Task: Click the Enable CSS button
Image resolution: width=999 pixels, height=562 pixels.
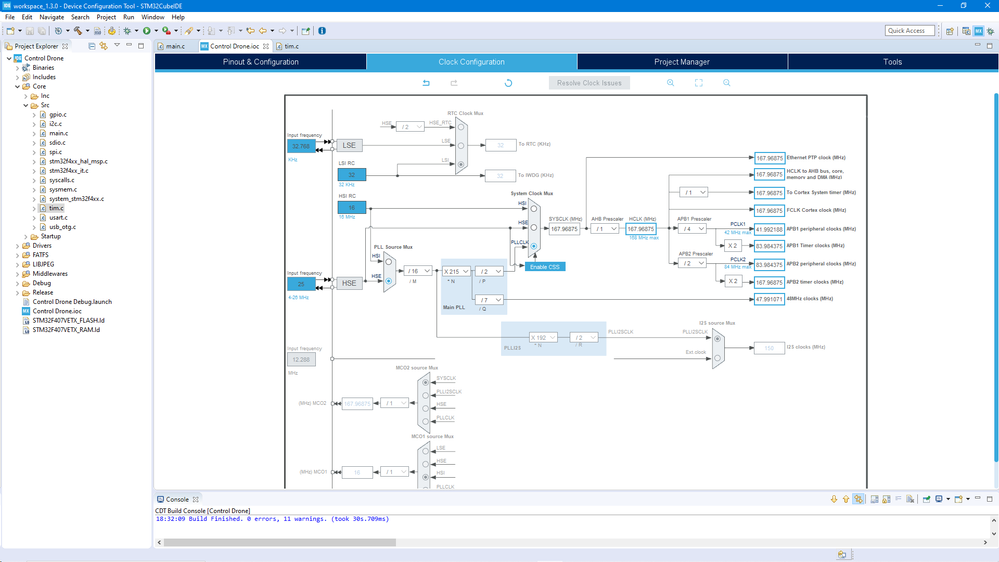Action: pos(545,266)
